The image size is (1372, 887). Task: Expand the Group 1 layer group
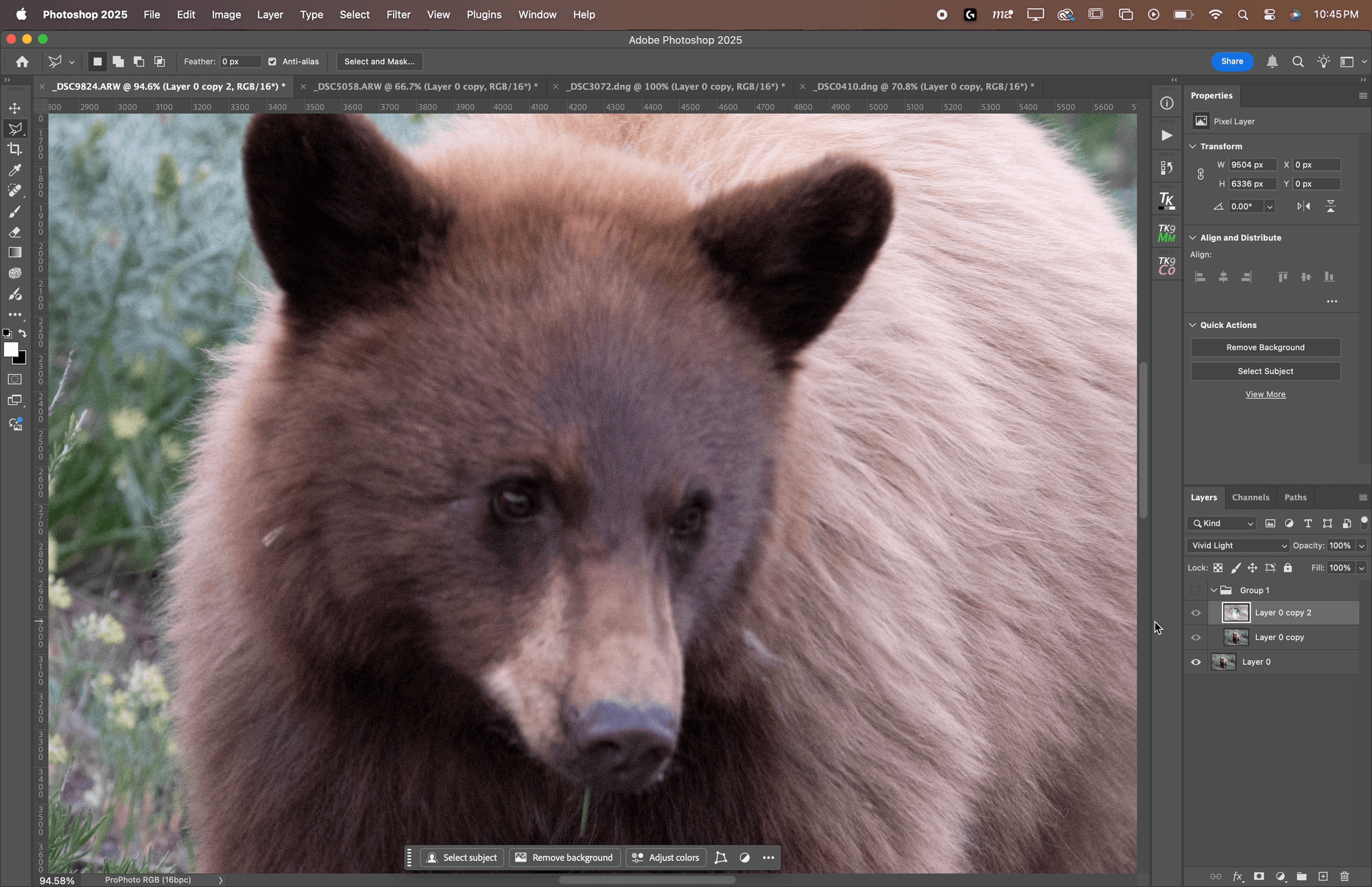click(x=1214, y=589)
